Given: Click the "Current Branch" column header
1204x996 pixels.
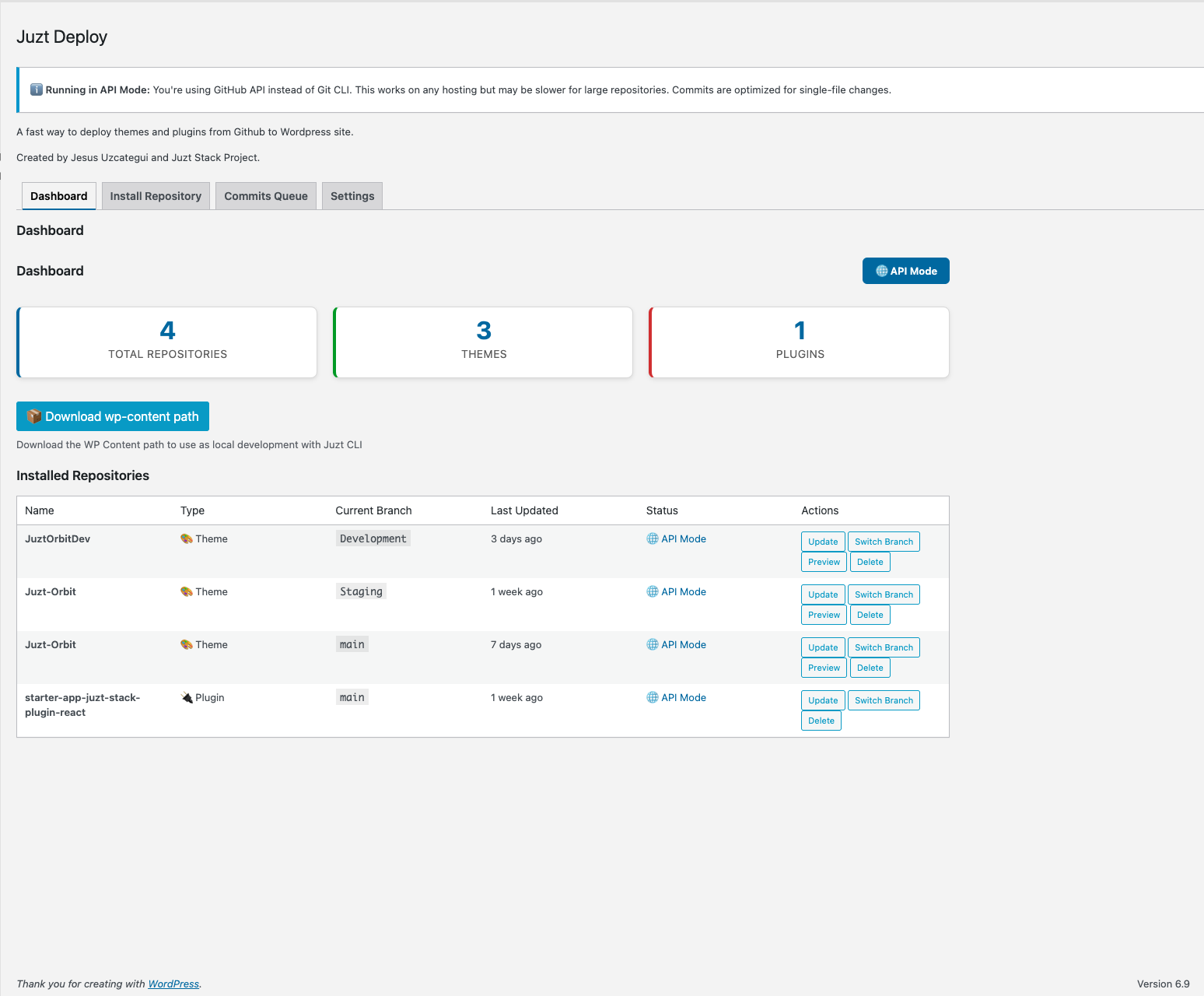Looking at the screenshot, I should 374,510.
